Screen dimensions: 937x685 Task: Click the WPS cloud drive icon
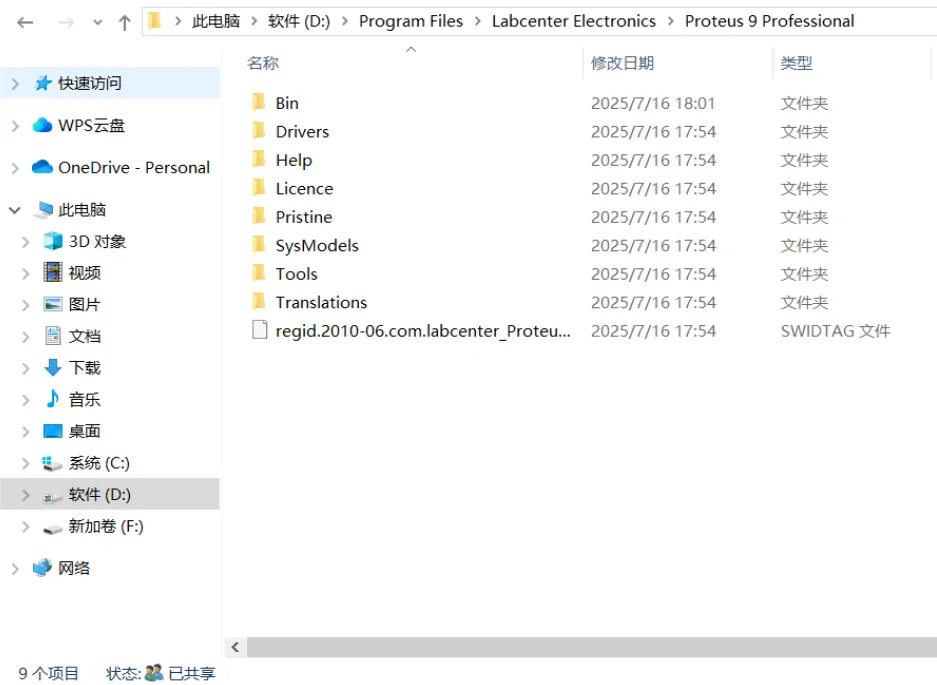pyautogui.click(x=42, y=125)
